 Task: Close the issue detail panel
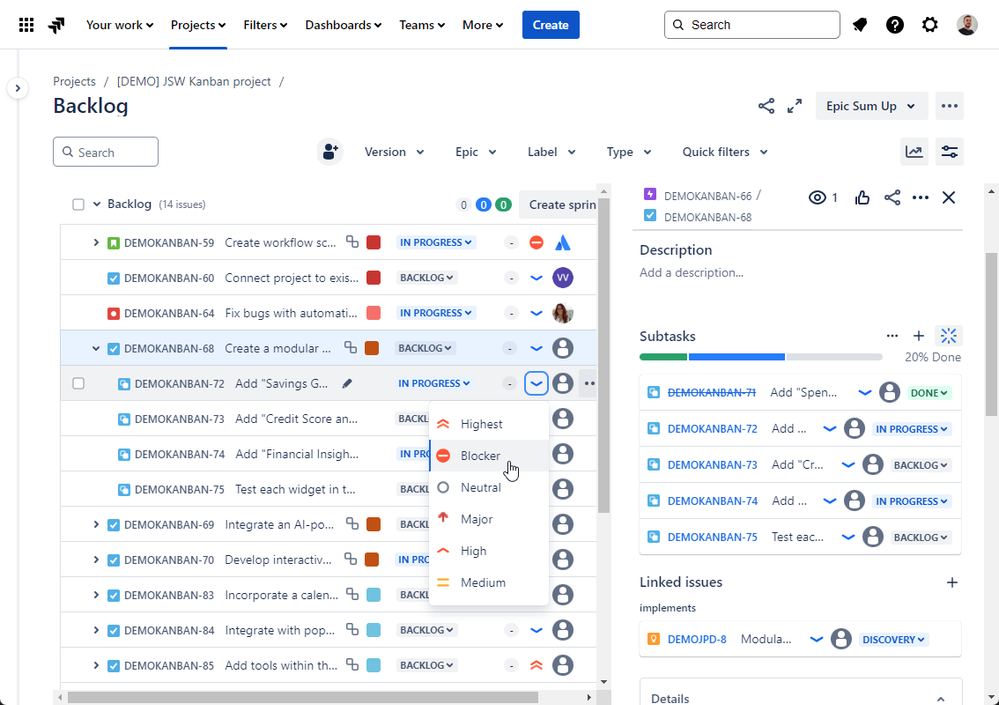click(x=949, y=197)
